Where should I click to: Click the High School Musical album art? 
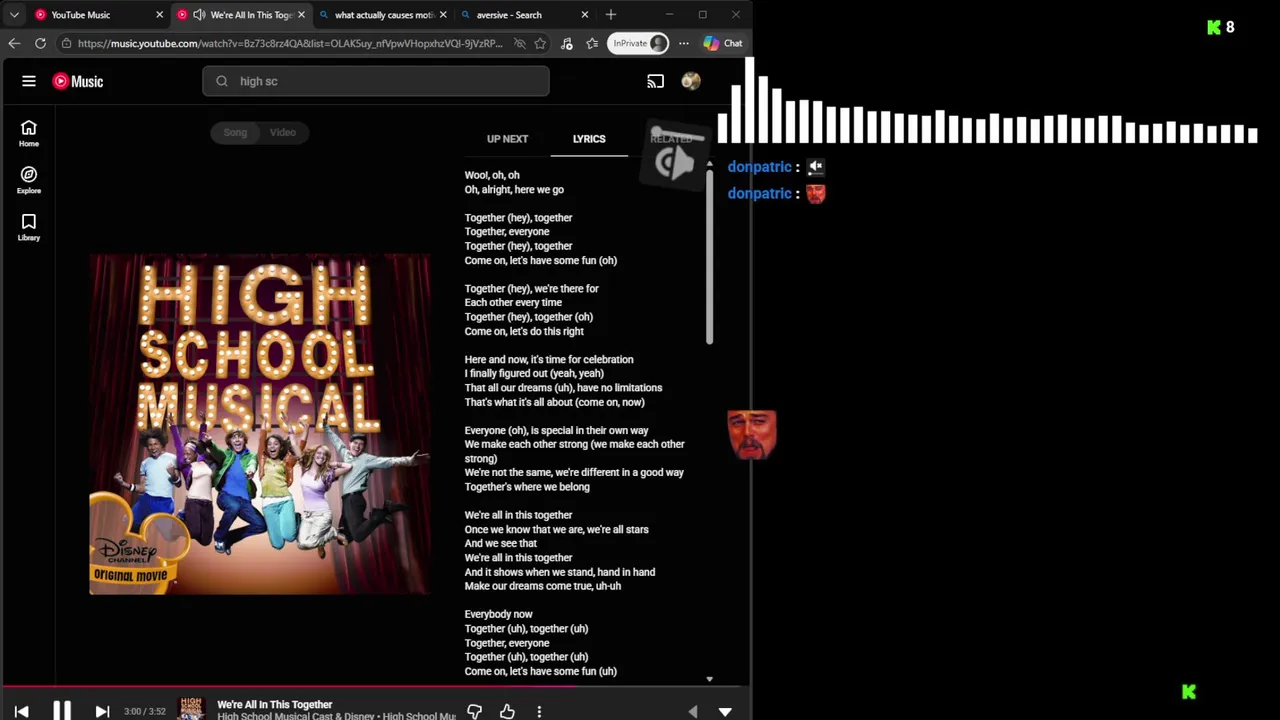tap(260, 424)
